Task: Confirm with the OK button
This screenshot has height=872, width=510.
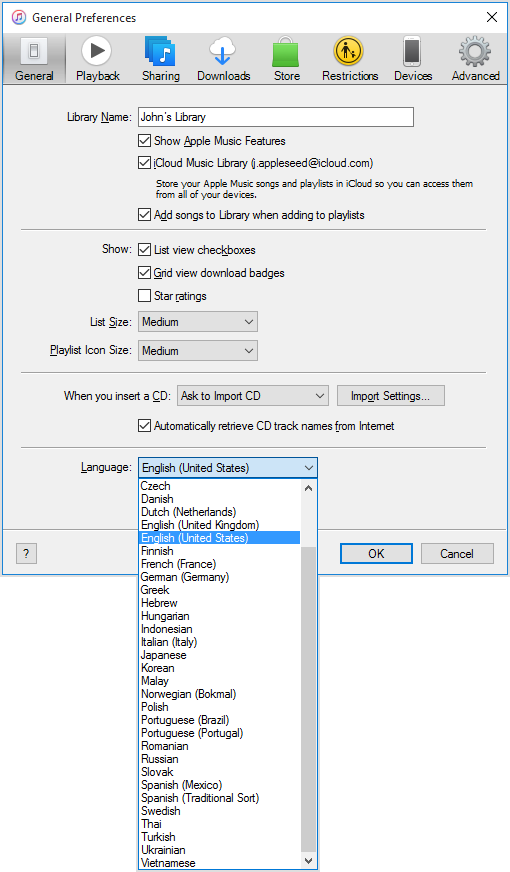Action: point(377,553)
